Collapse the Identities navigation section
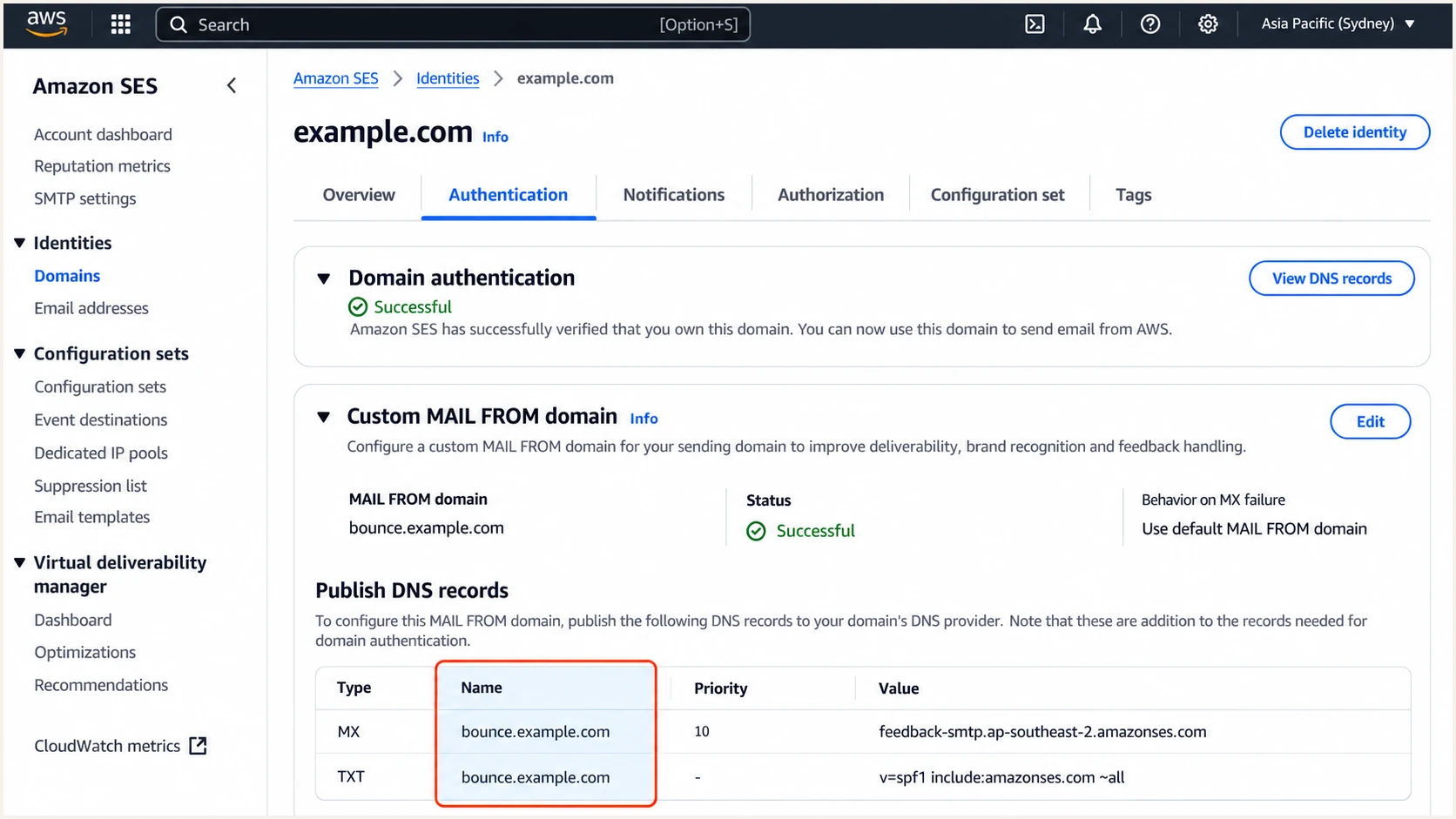 [x=19, y=243]
